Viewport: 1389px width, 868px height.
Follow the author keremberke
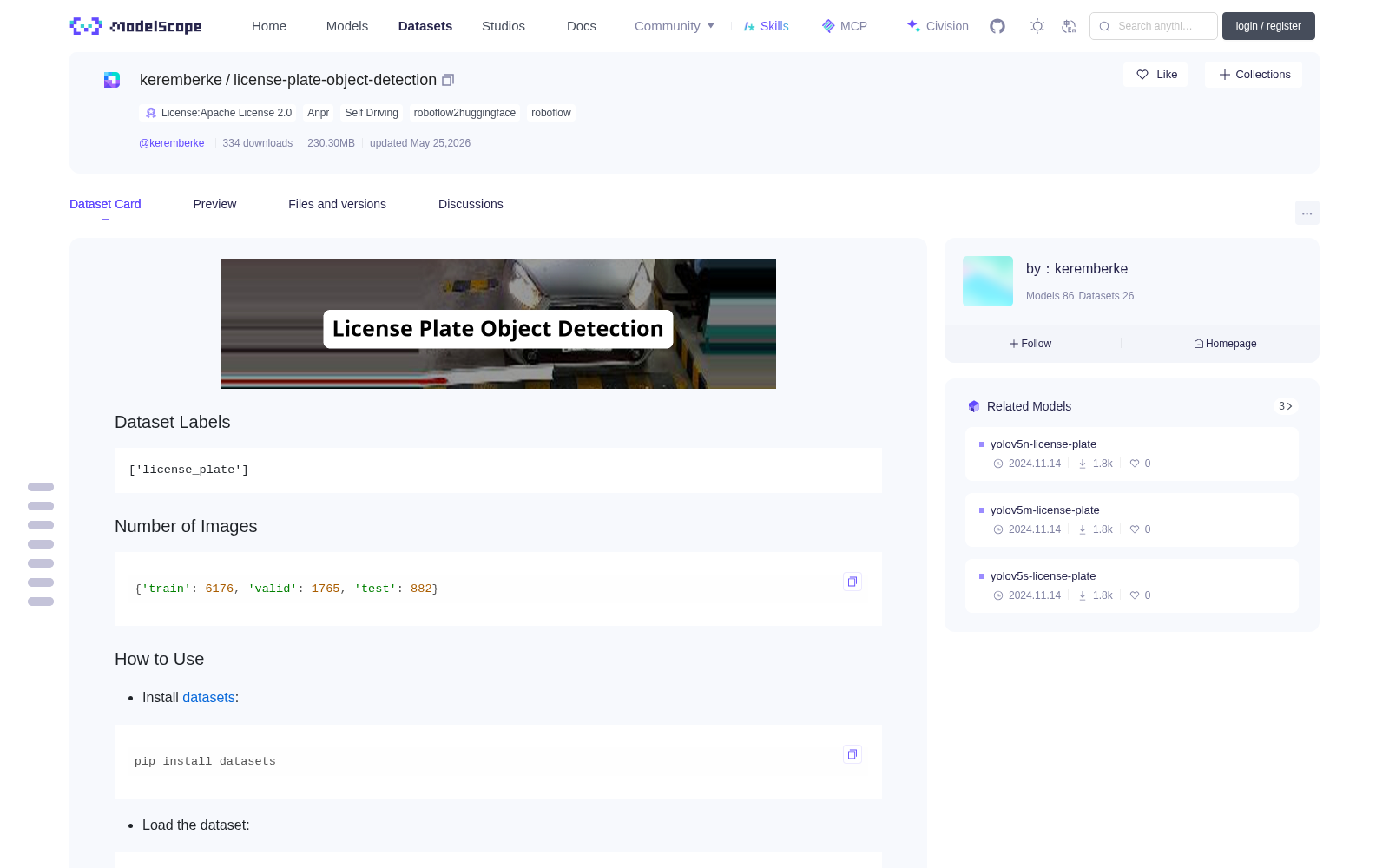click(x=1030, y=344)
